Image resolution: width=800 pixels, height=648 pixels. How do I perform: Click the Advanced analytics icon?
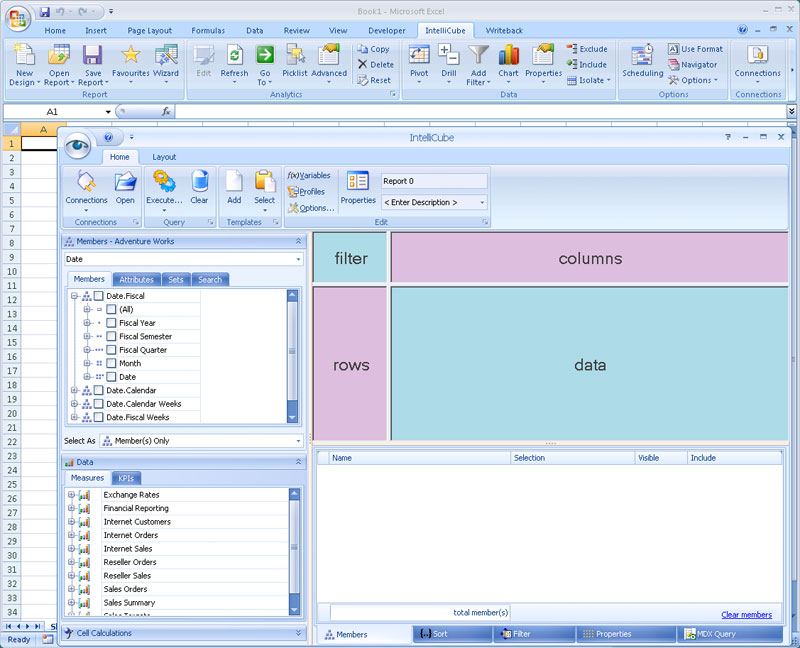coord(329,55)
